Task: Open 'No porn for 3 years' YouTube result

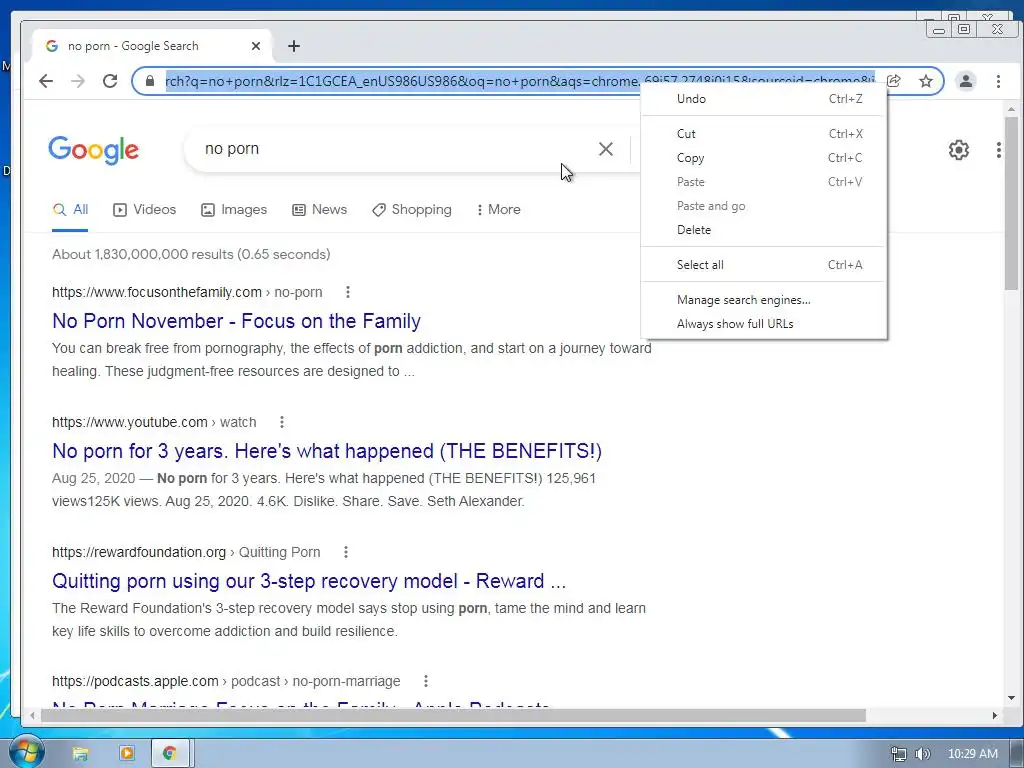Action: [327, 451]
